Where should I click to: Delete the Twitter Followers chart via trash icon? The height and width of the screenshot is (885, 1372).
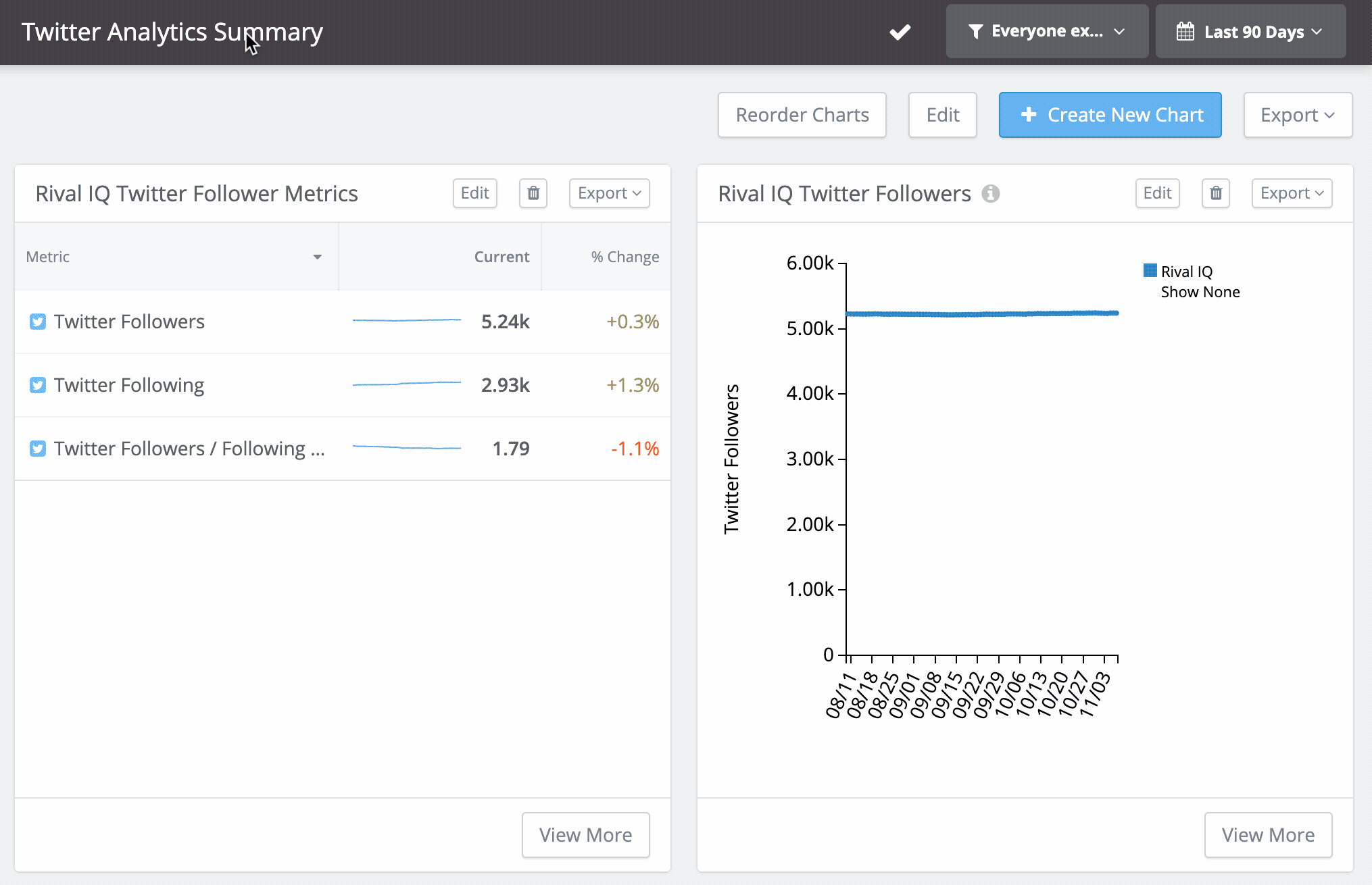click(x=1216, y=193)
